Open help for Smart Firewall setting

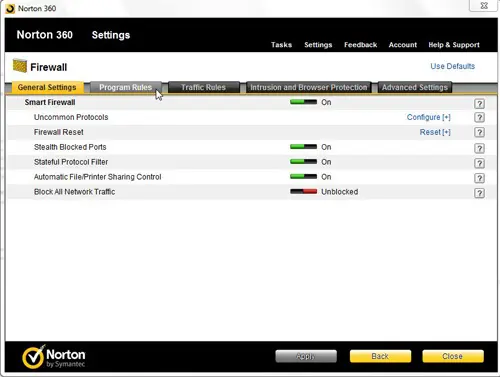(x=479, y=104)
